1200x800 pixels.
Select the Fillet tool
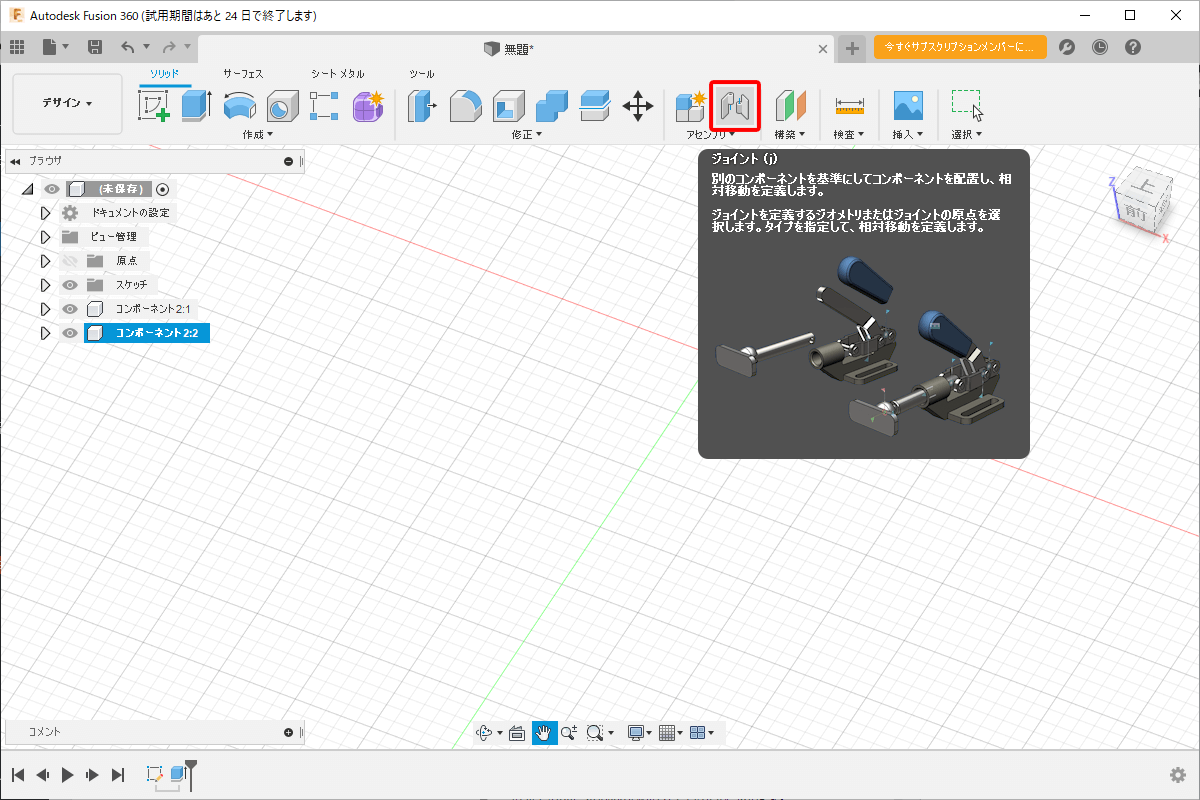point(466,105)
